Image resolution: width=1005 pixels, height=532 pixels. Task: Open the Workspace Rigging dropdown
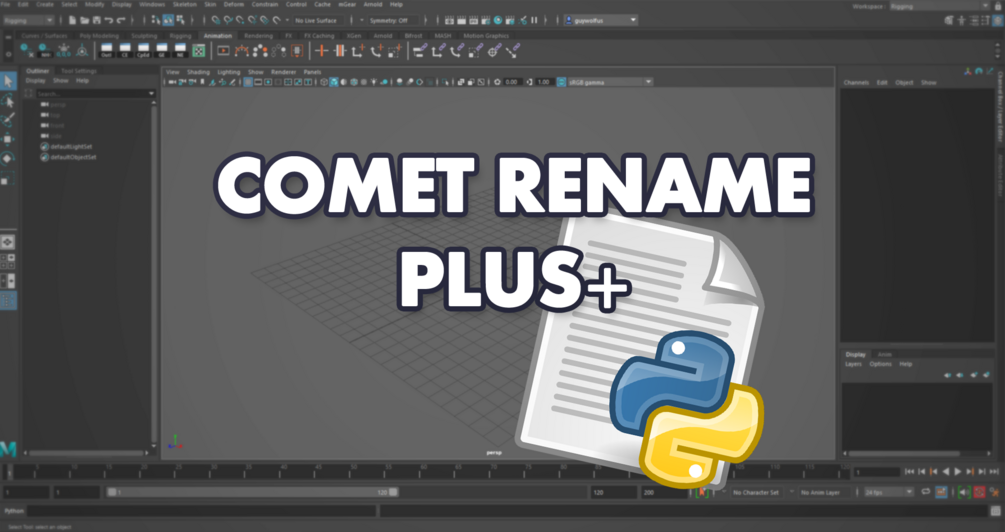coord(939,6)
